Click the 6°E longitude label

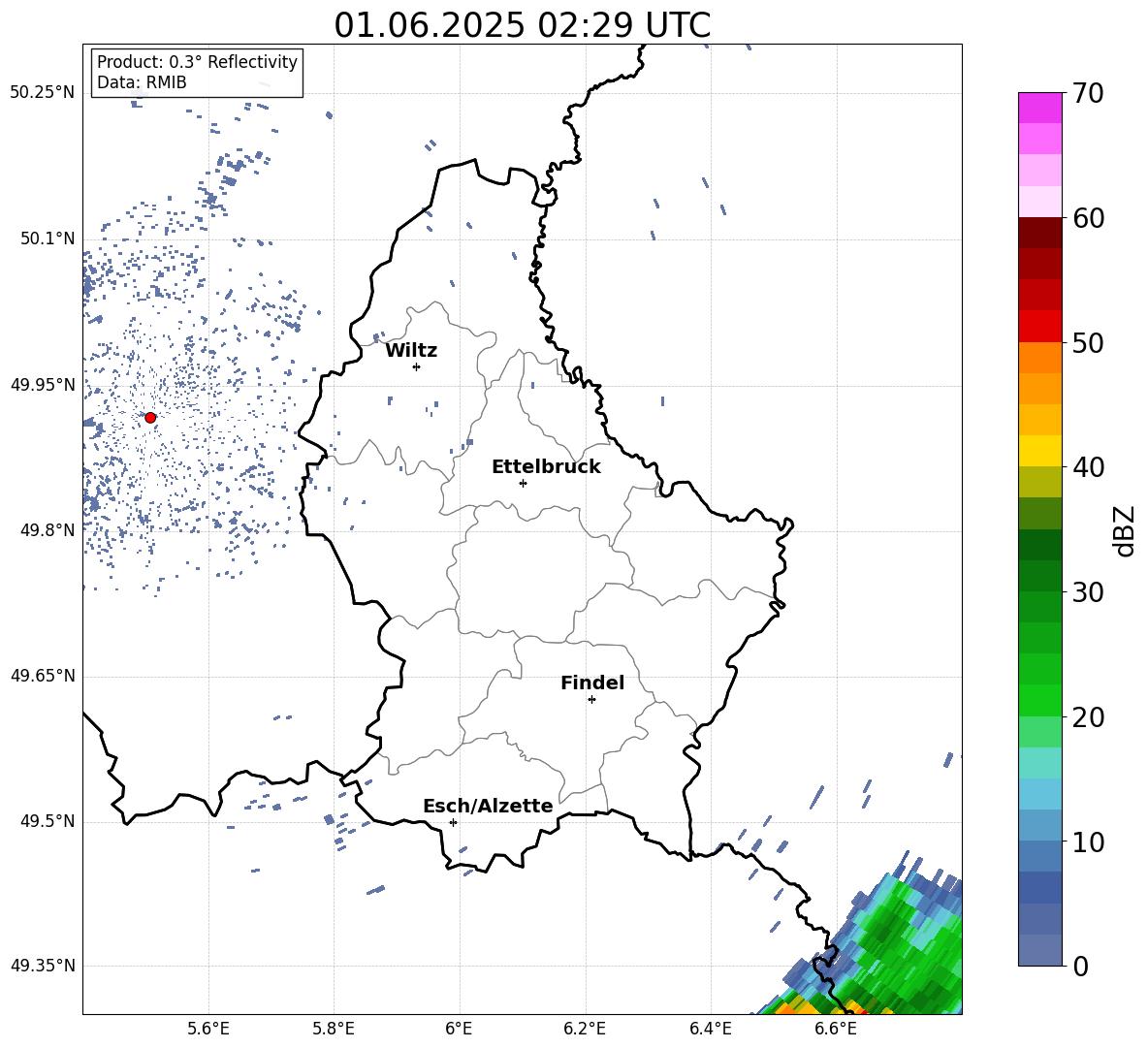[459, 1029]
